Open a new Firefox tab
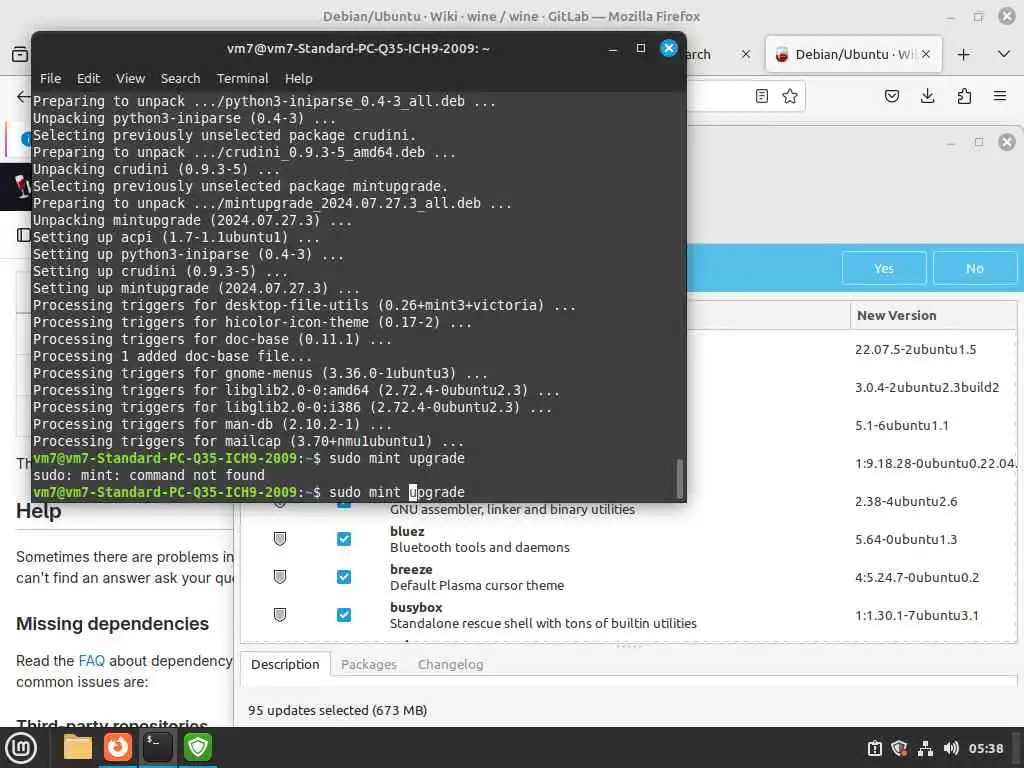The height and width of the screenshot is (768, 1024). pyautogui.click(x=963, y=54)
